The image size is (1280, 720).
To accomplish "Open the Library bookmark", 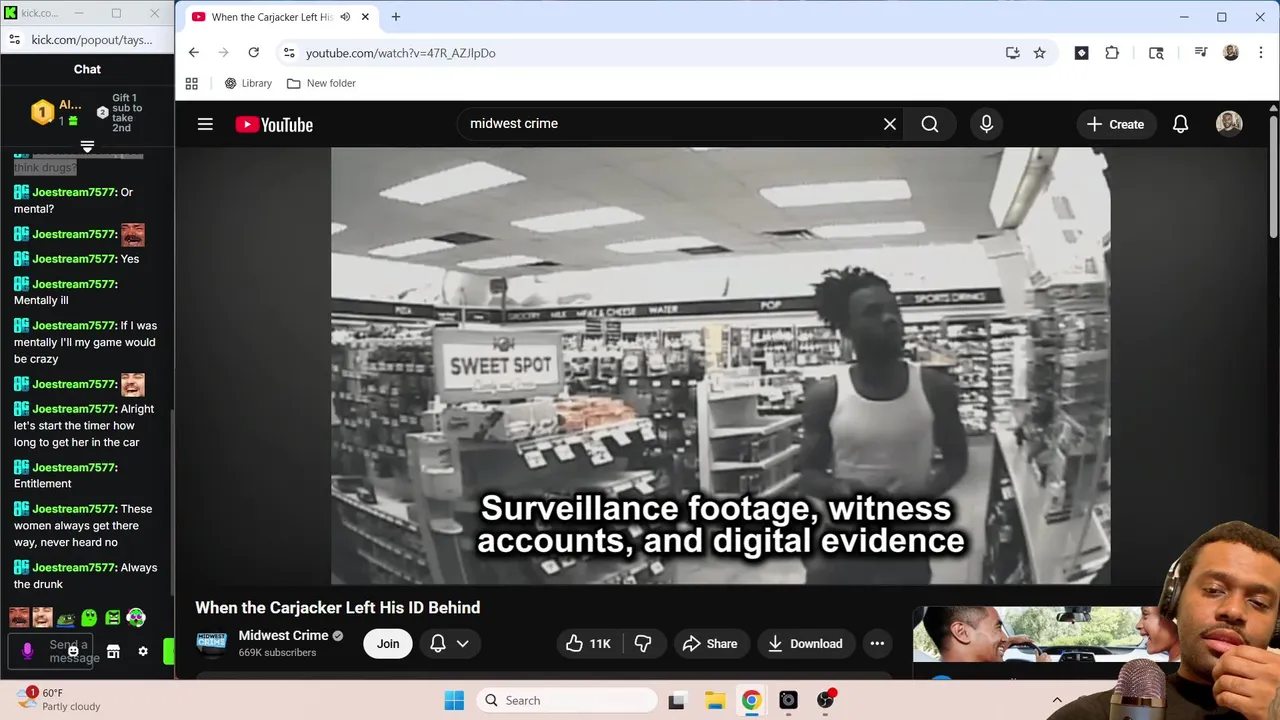I will (x=248, y=83).
